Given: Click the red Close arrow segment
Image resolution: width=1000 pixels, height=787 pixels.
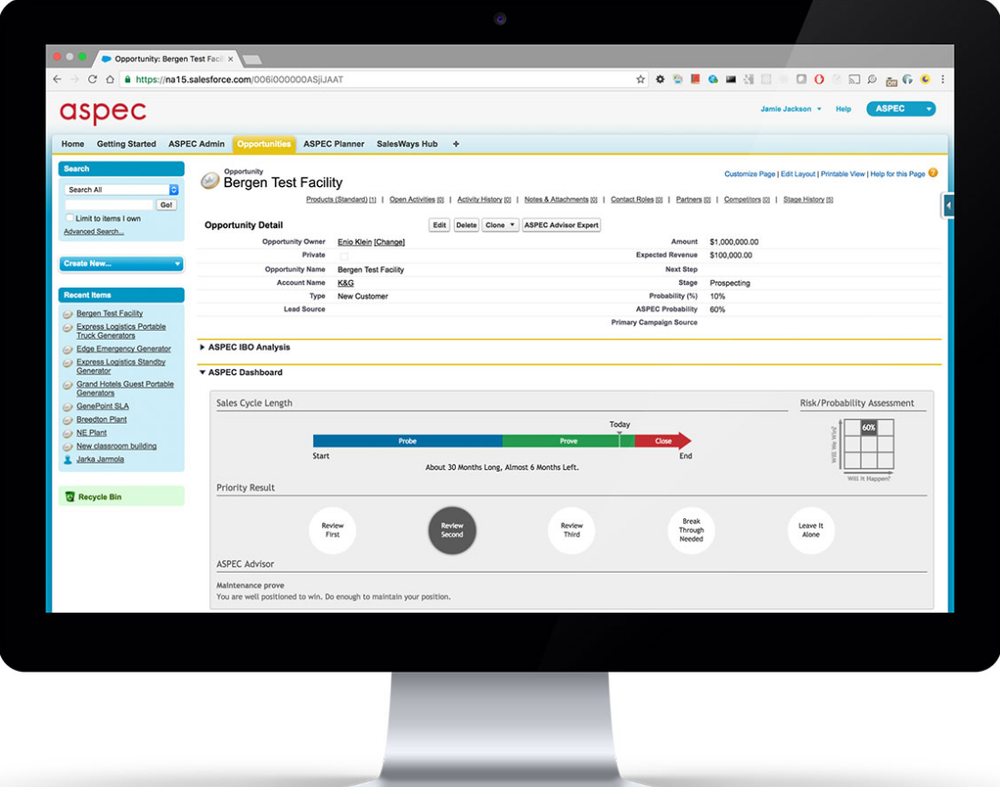Looking at the screenshot, I should pos(663,441).
